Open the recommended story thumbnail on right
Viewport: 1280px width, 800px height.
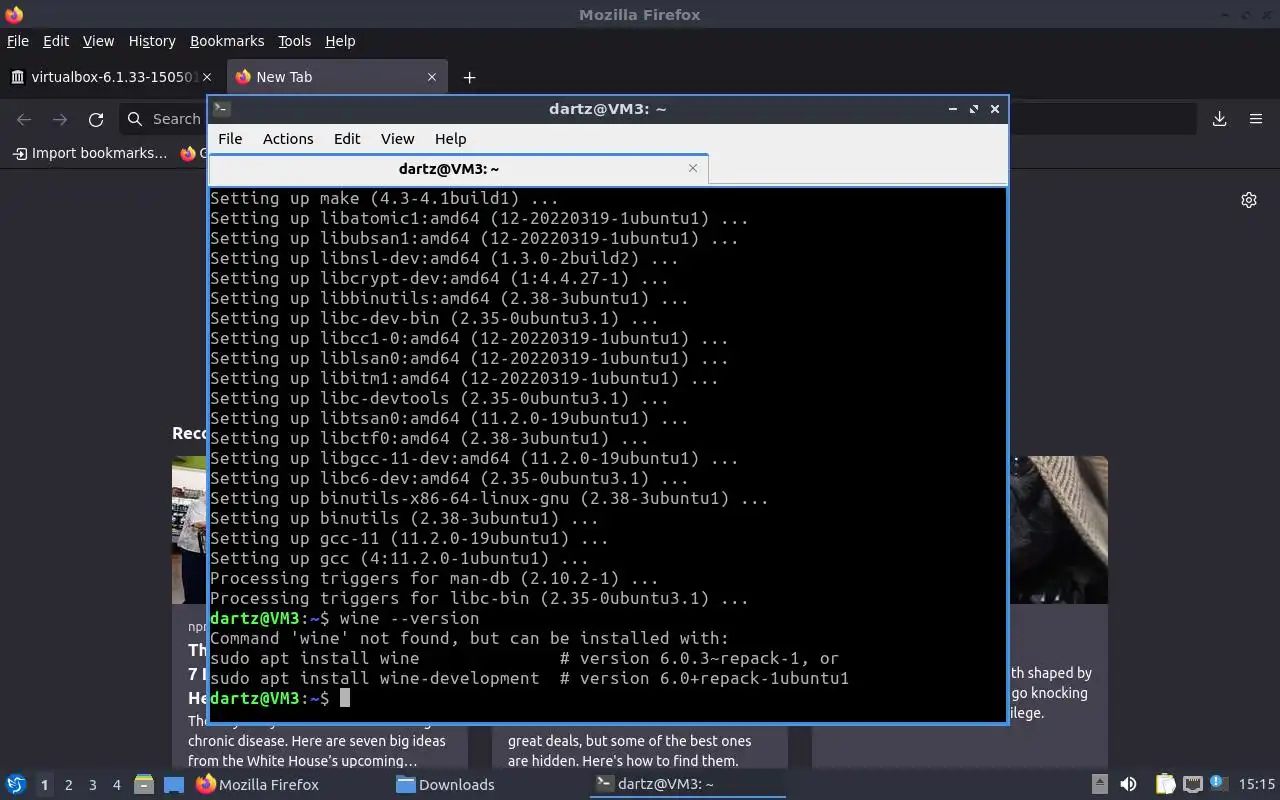(x=1058, y=530)
